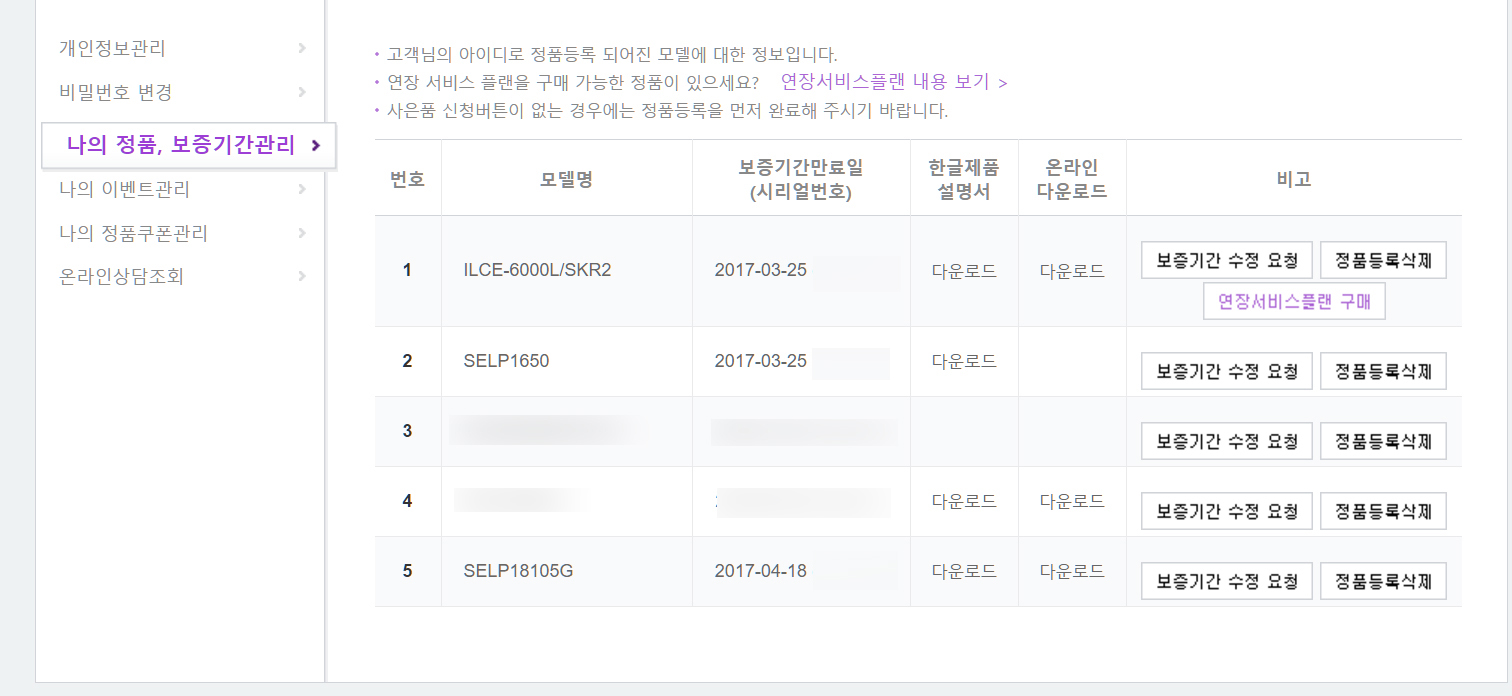Click online download link for ILCE-6000L/SKR2
1512x696 pixels.
(1072, 271)
